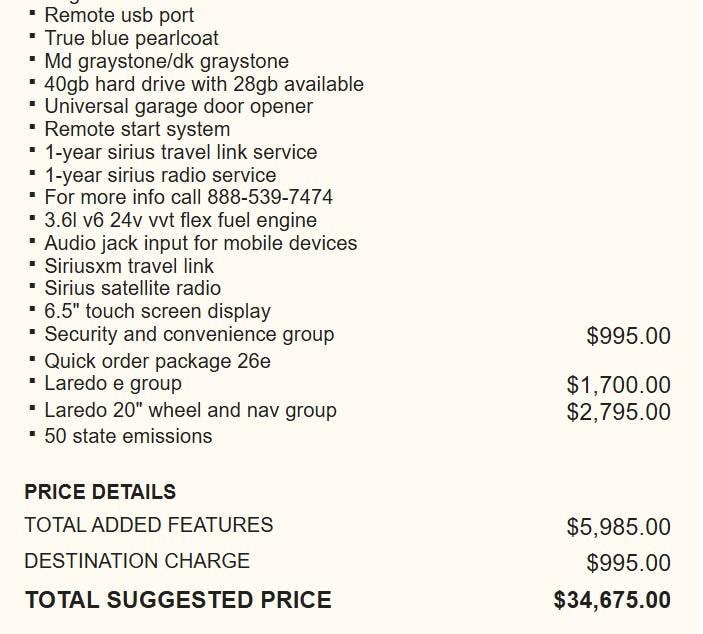Click "Md graystone/dk graystone" list entry
The width and height of the screenshot is (703, 634).
click(x=166, y=61)
